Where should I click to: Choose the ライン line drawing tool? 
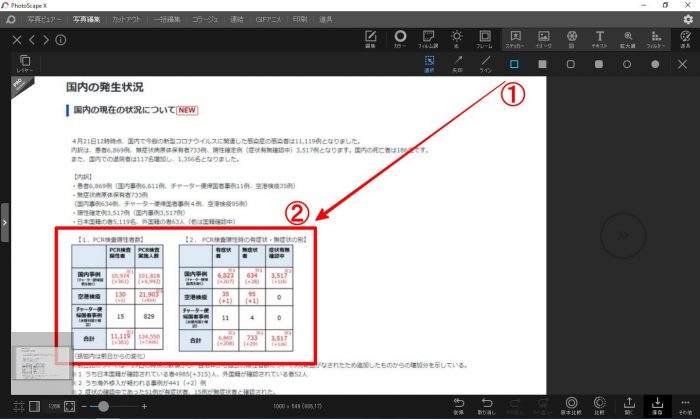(486, 64)
